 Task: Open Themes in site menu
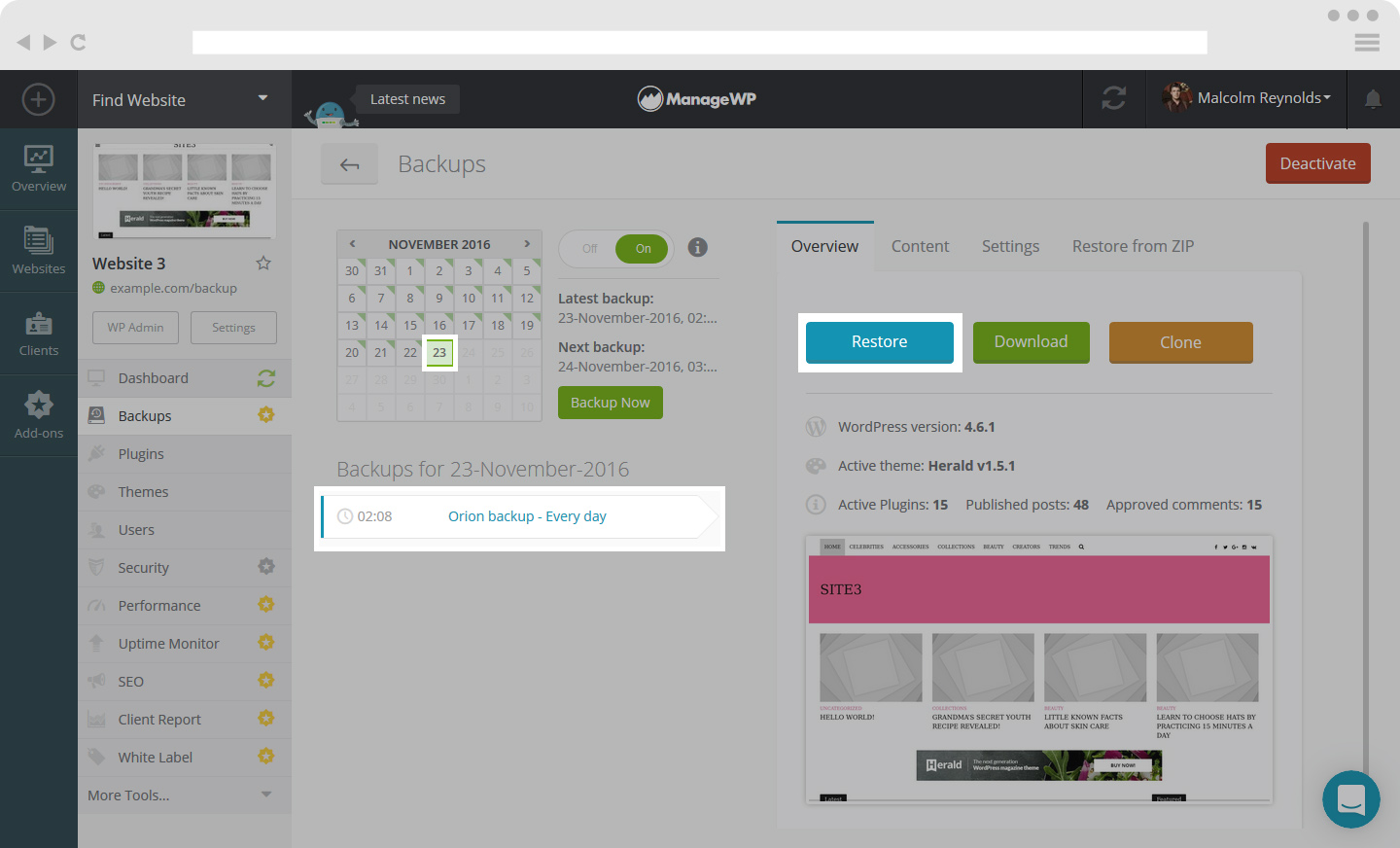click(x=185, y=492)
